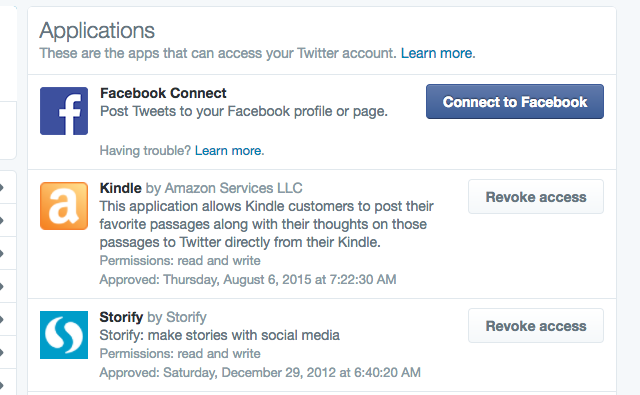Image resolution: width=640 pixels, height=395 pixels.
Task: Revoke access for the Kindle app
Action: point(536,197)
